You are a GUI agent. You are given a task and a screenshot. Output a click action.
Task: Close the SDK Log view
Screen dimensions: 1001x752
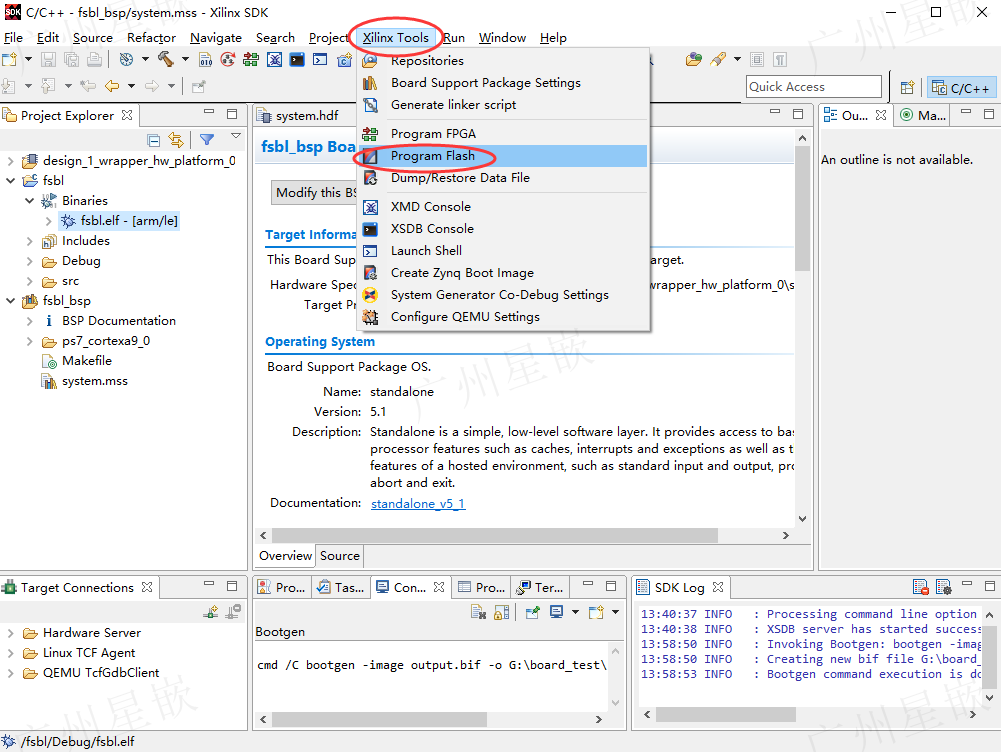(718, 587)
